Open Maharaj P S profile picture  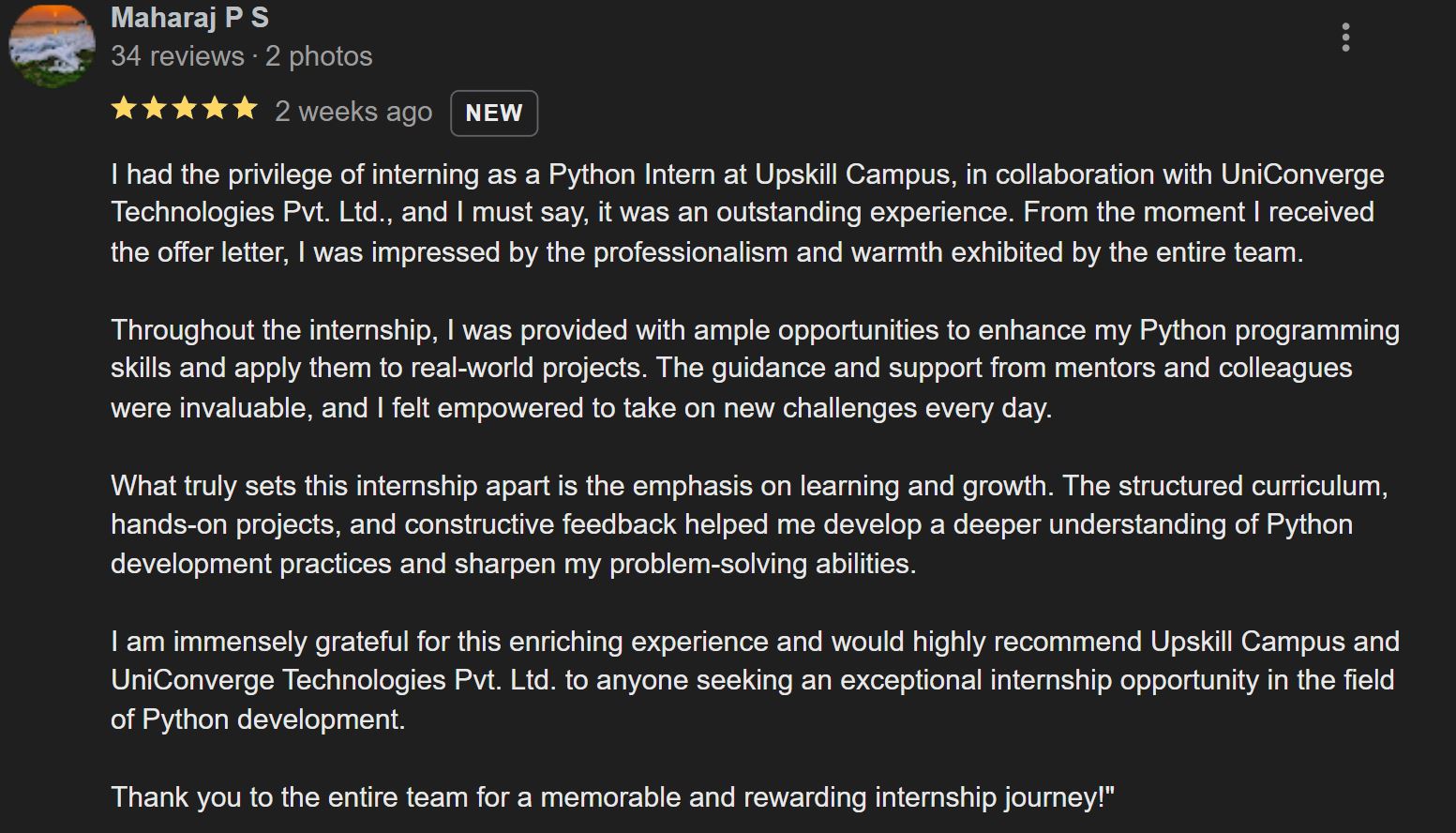click(x=53, y=44)
